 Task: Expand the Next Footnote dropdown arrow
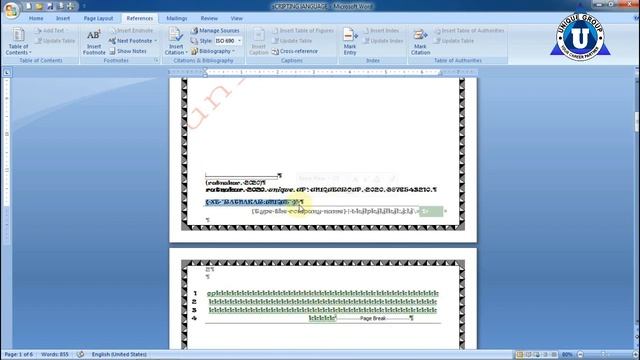[x=156, y=41]
